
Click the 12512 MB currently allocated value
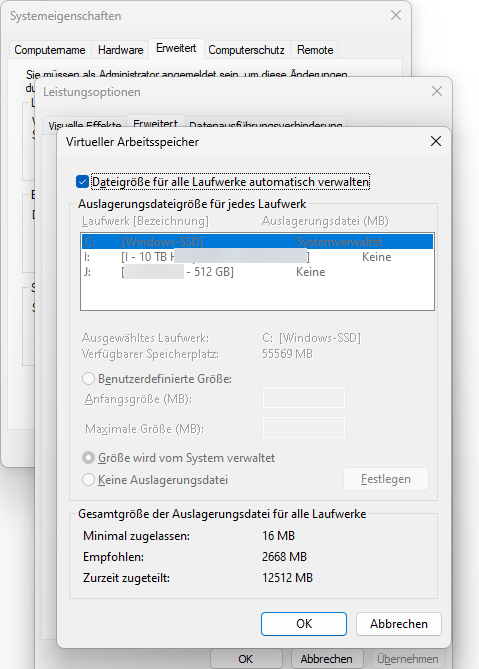click(x=287, y=578)
